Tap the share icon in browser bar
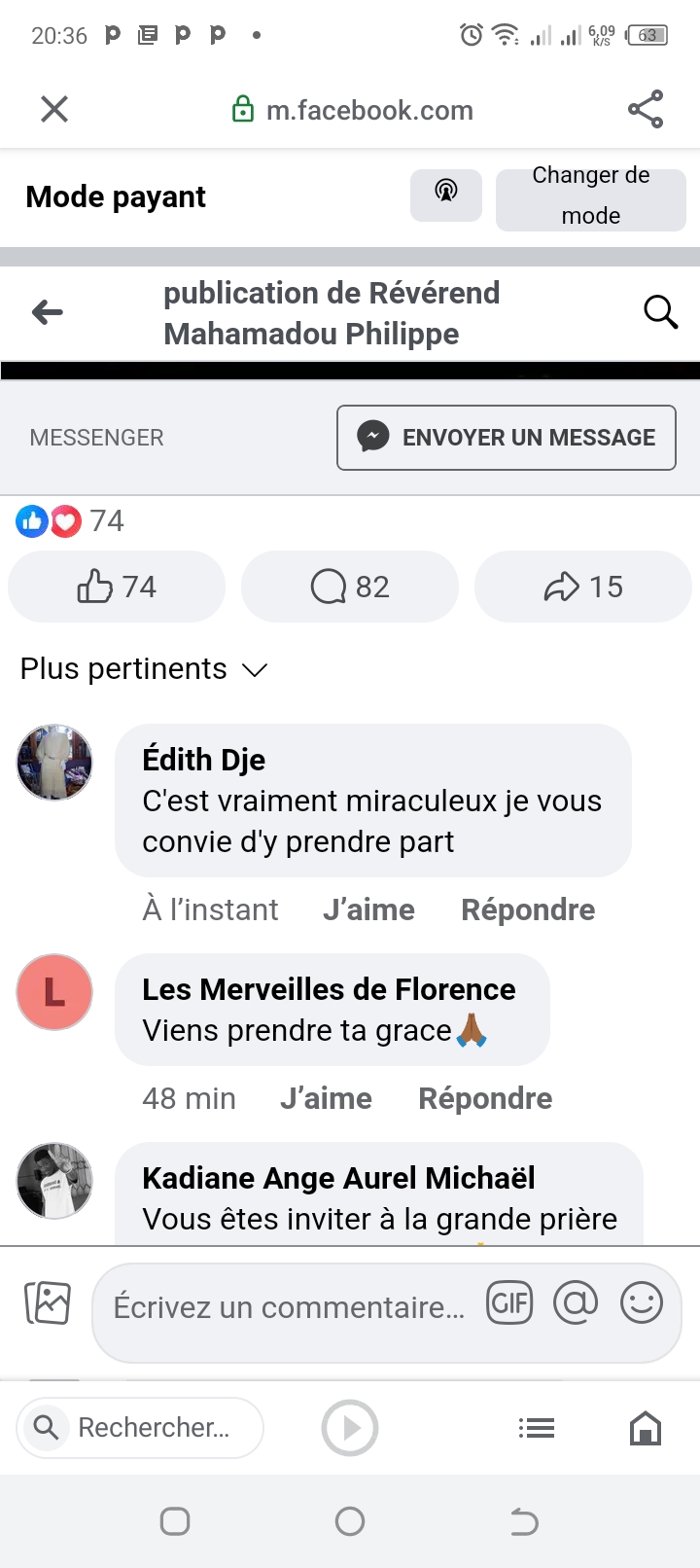700x1568 pixels. click(646, 109)
